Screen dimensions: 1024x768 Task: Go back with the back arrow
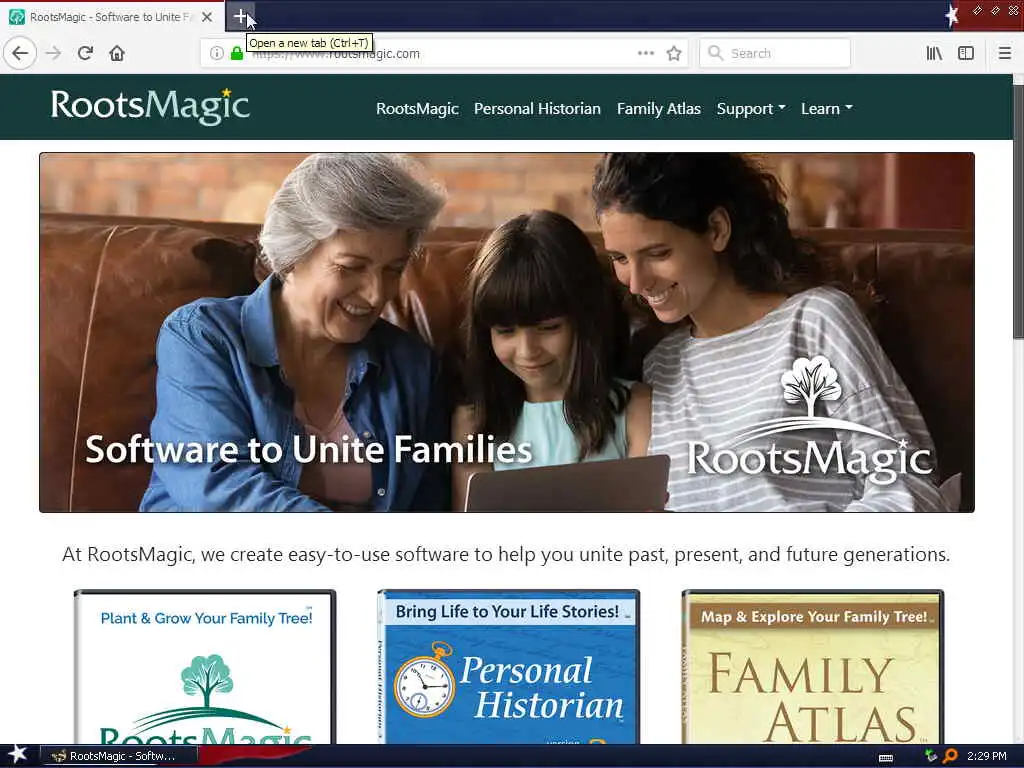20,53
